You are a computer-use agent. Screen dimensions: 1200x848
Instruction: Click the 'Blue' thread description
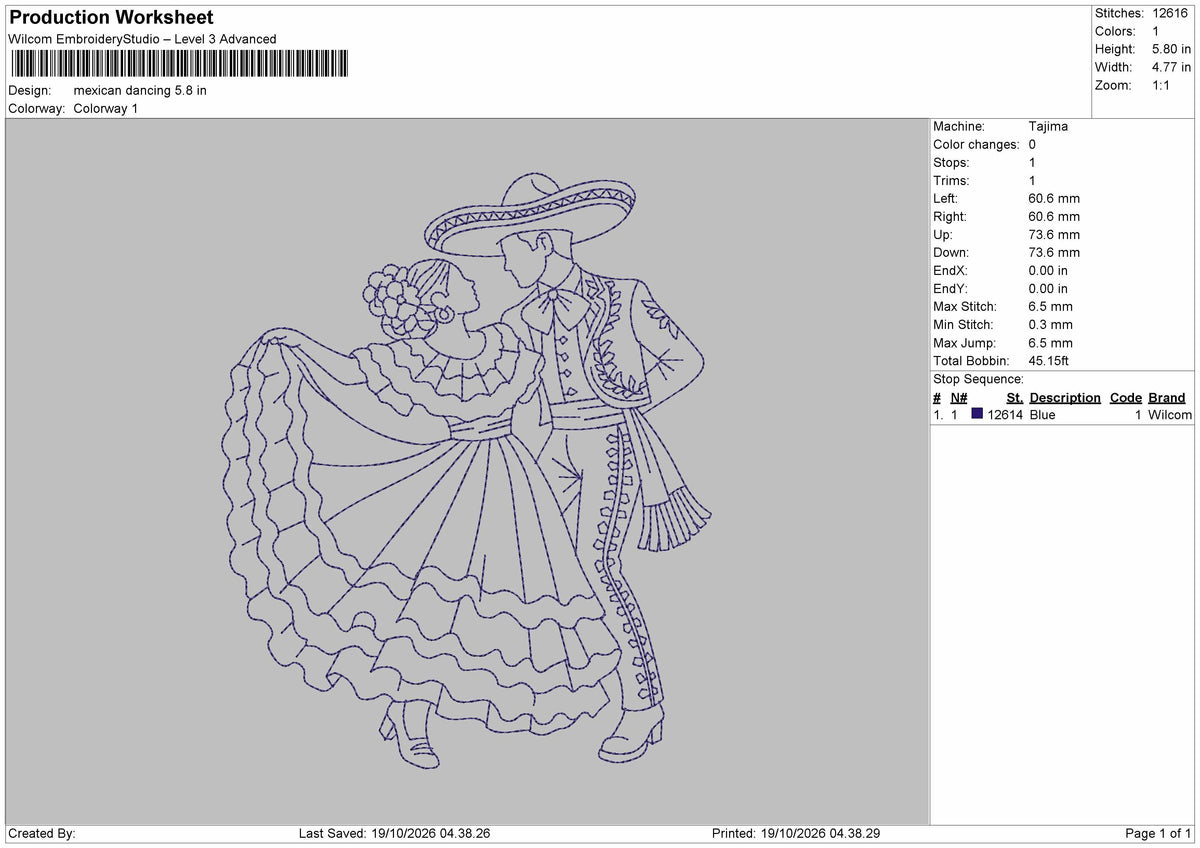pos(1042,415)
